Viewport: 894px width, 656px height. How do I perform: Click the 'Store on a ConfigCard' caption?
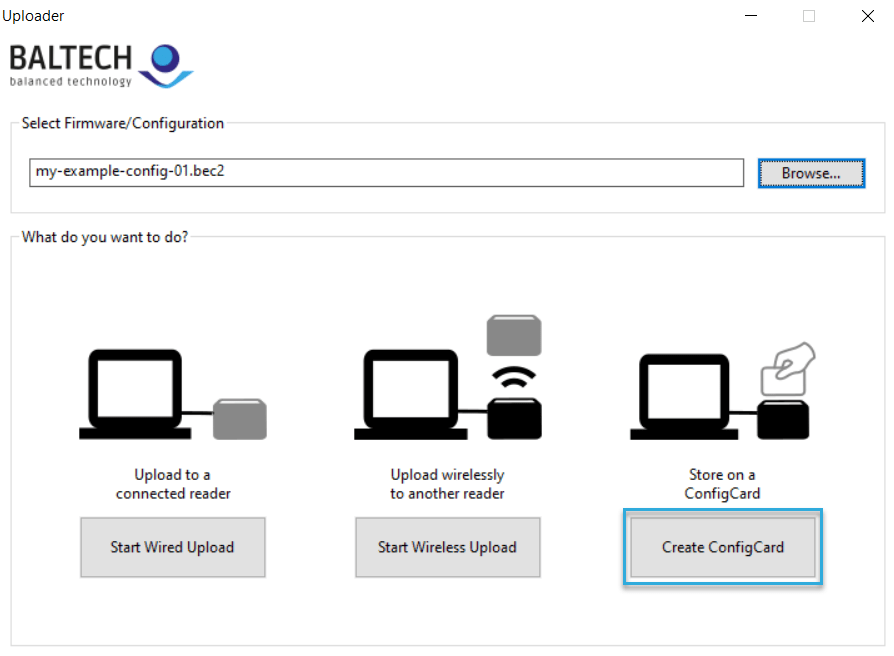pyautogui.click(x=722, y=484)
